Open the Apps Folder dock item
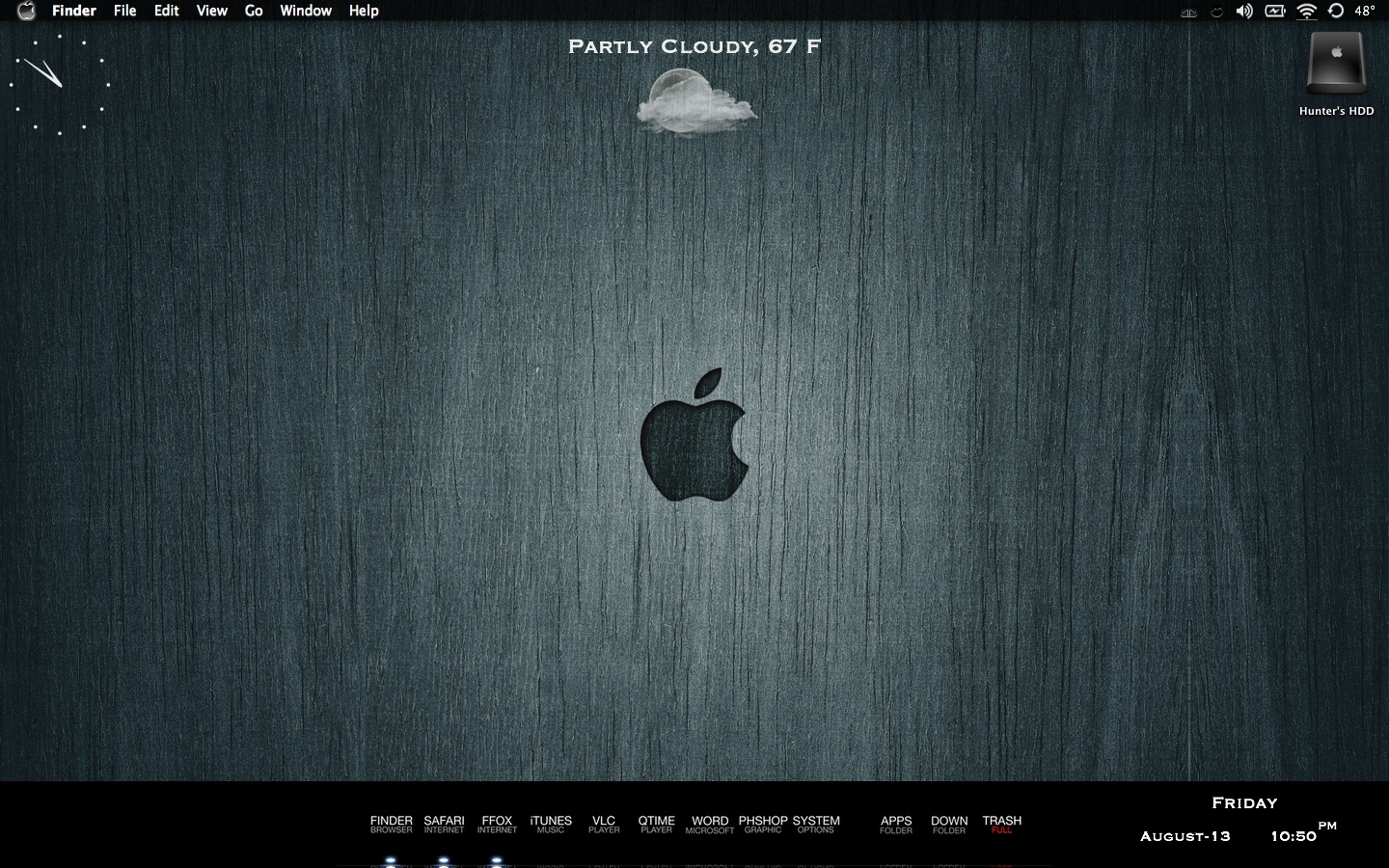 [x=896, y=824]
